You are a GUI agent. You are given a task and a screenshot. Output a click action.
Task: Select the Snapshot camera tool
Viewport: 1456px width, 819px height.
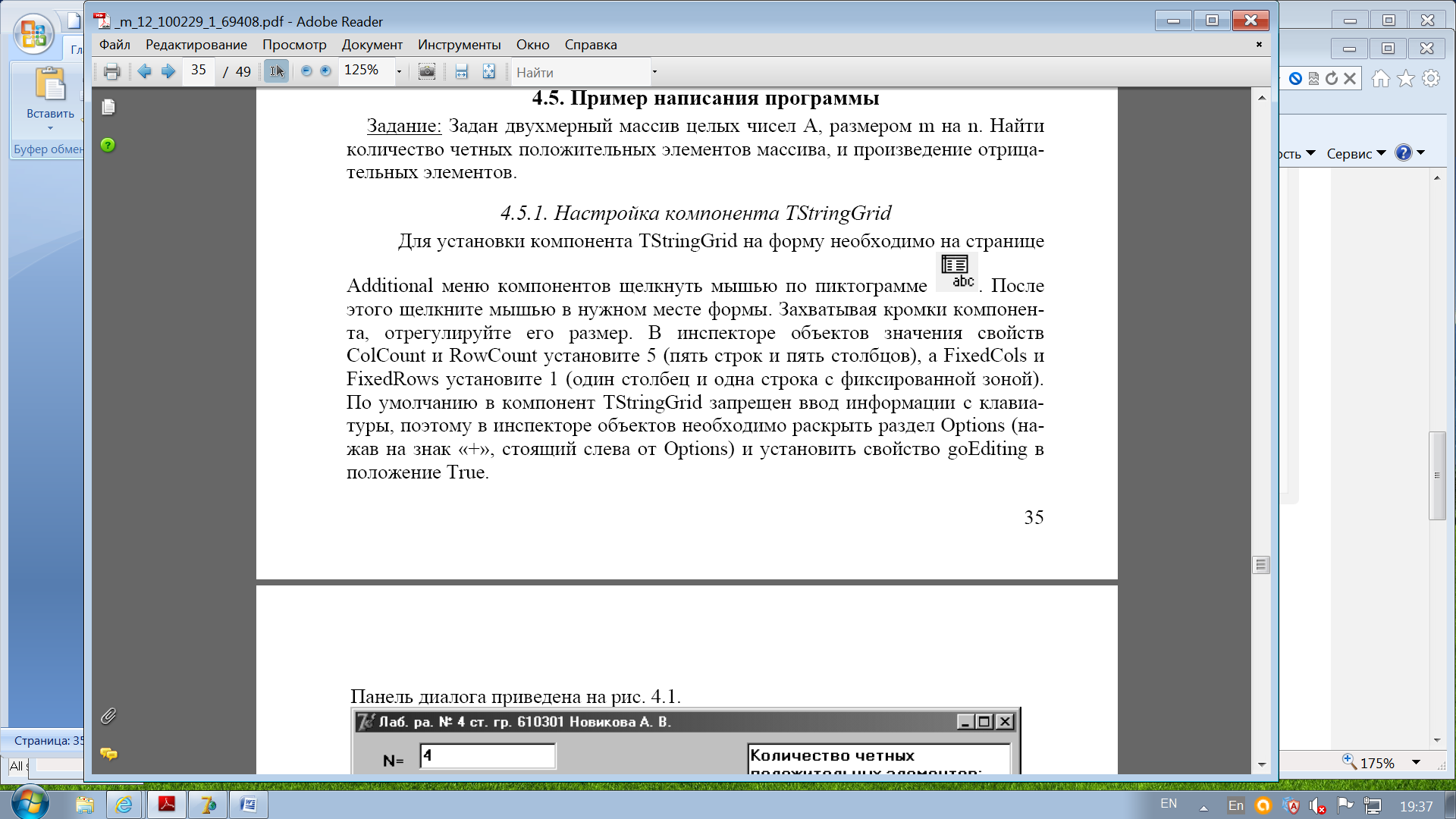tap(427, 72)
